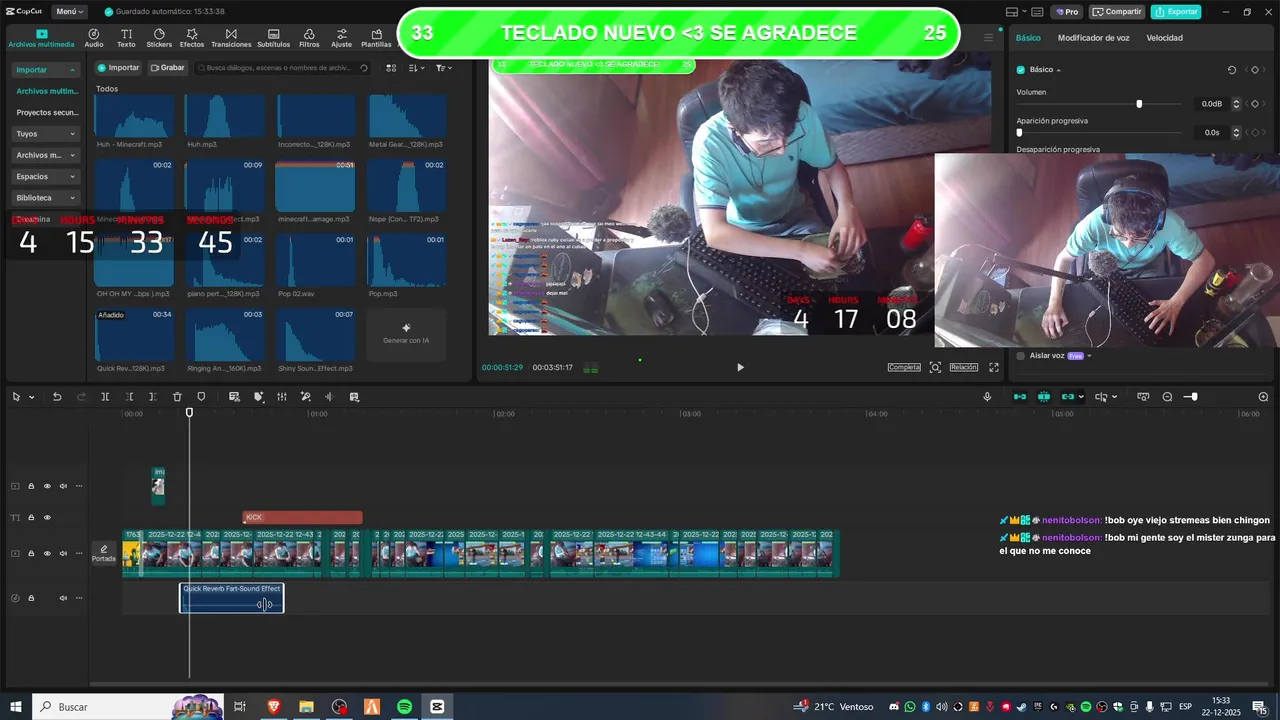Expand the Biblioteca sidebar section
1280x720 pixels.
pyautogui.click(x=72, y=198)
